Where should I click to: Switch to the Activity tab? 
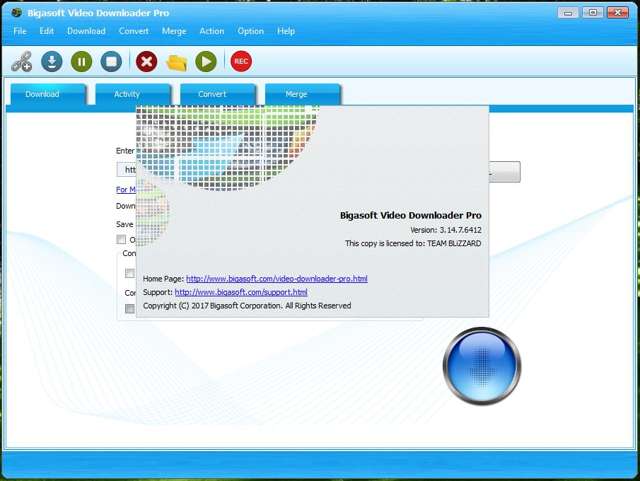133,94
